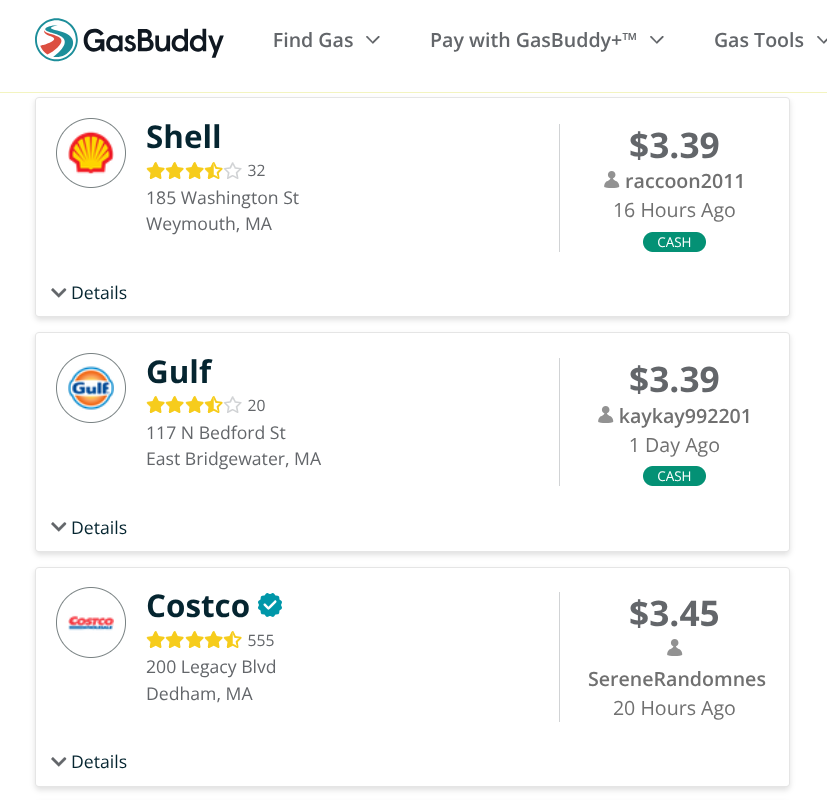Viewport: 827px width, 800px height.
Task: Expand Details for Costco station
Action: pos(89,762)
